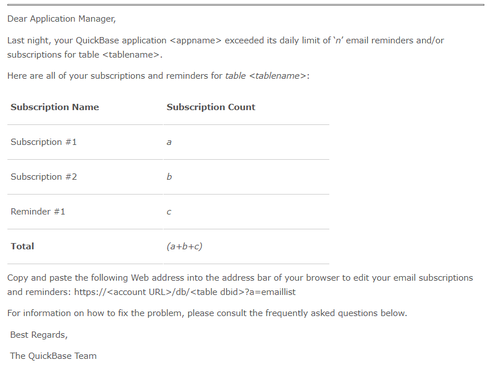Select the Subscription Name column header
This screenshot has height=368, width=490.
(55, 107)
